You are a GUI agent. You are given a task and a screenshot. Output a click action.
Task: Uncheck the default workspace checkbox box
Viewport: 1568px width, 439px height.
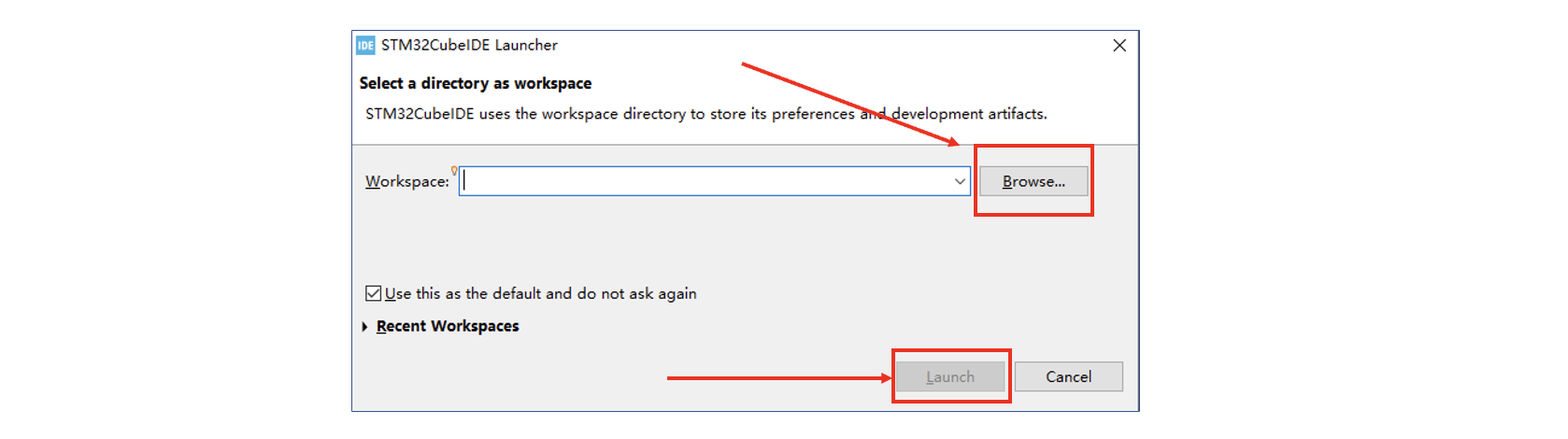tap(374, 293)
